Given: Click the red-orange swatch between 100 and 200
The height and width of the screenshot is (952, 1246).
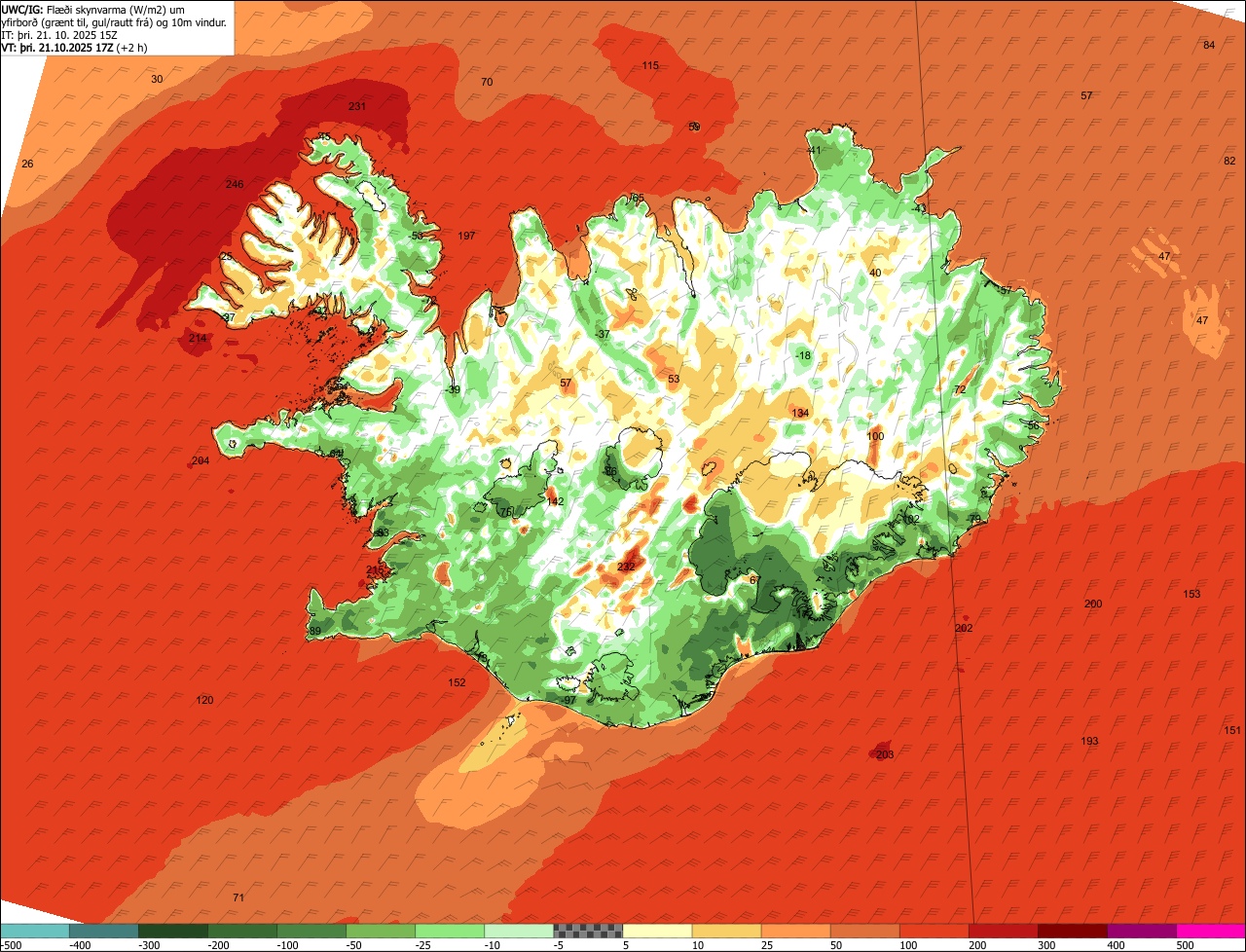Looking at the screenshot, I should point(934,931).
